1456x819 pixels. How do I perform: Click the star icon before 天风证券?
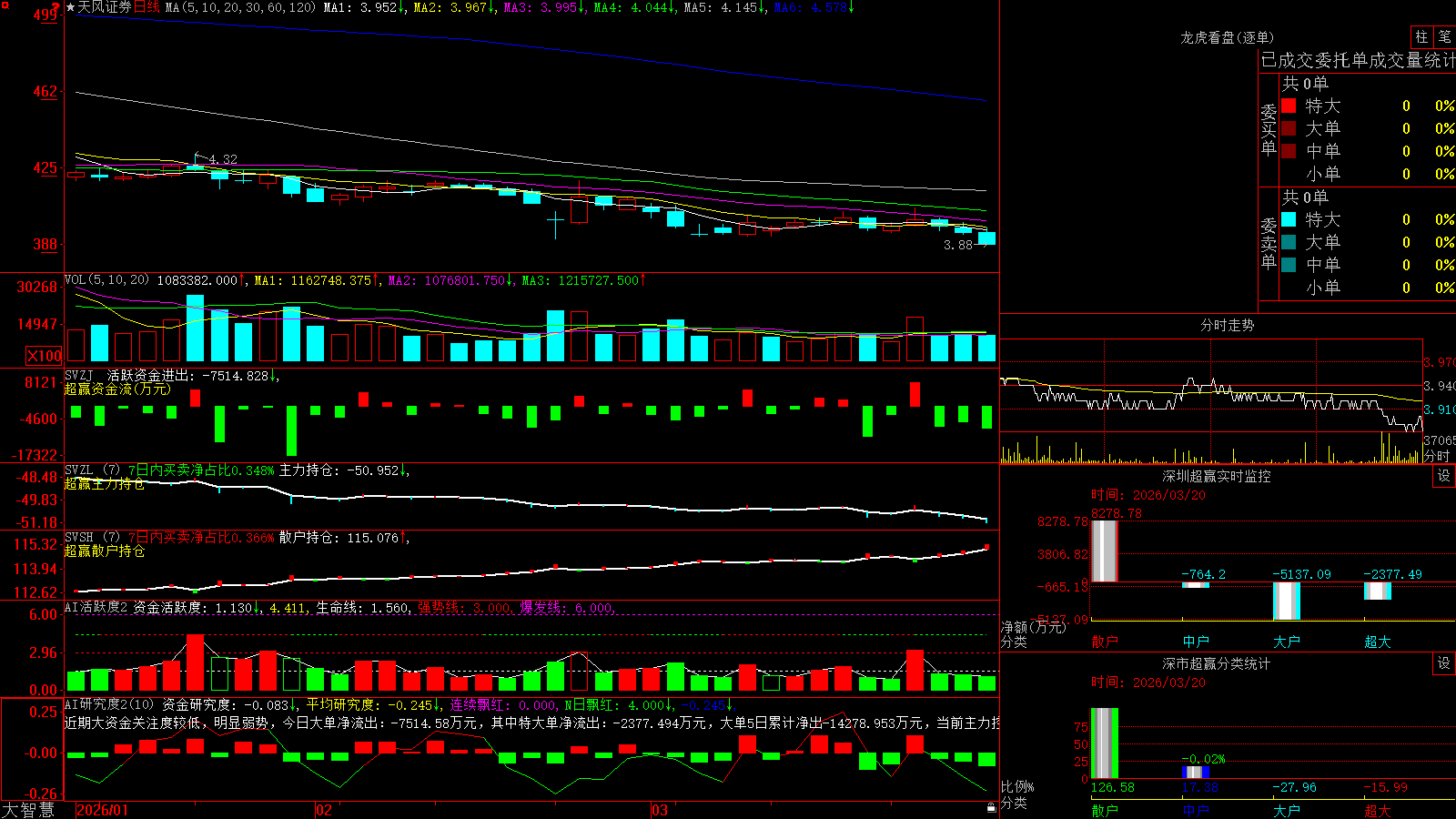click(71, 7)
